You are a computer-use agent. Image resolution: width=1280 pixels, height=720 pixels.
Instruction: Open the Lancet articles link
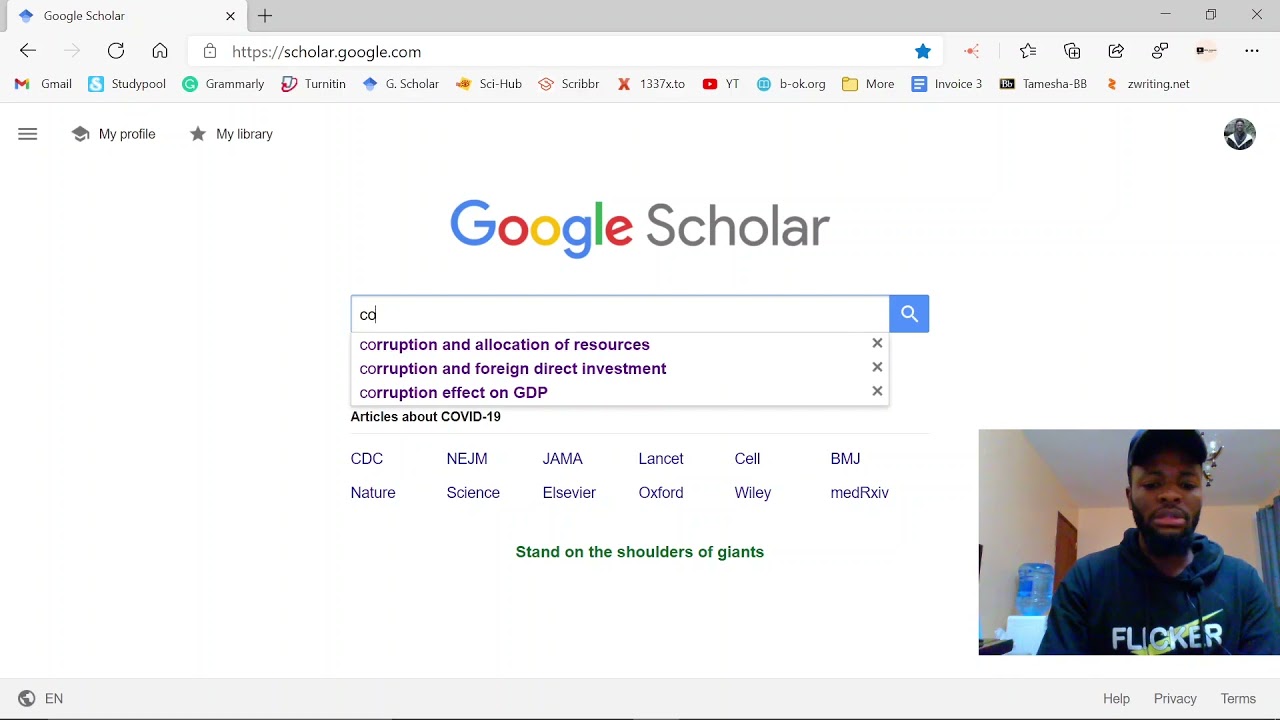coord(661,458)
